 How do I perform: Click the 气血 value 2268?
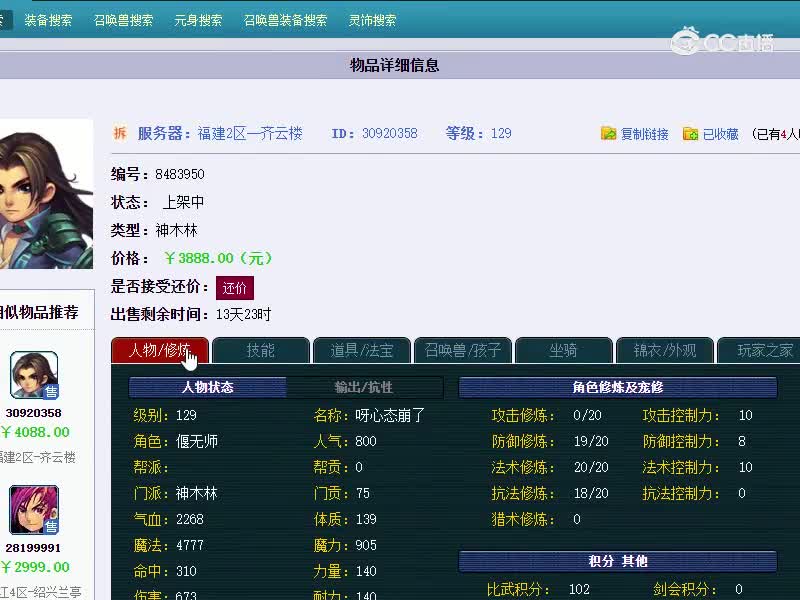pyautogui.click(x=190, y=519)
